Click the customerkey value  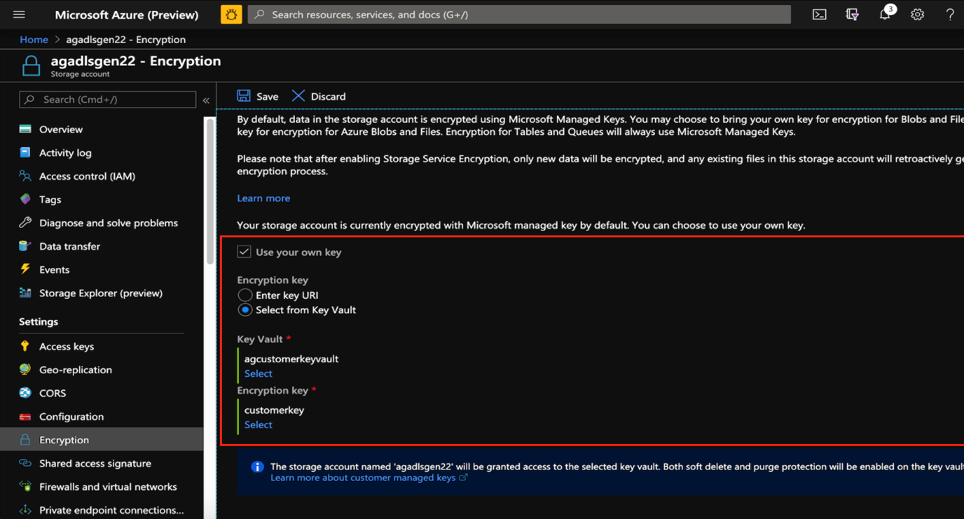[274, 410]
